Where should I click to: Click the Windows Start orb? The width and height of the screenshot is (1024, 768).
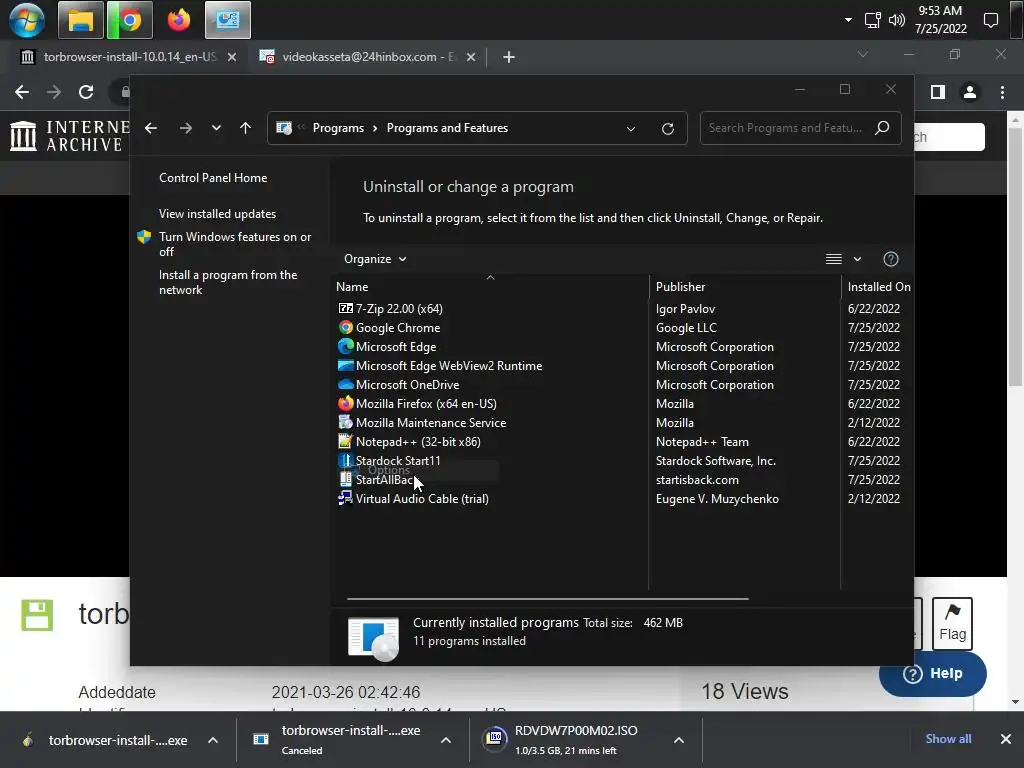27,20
